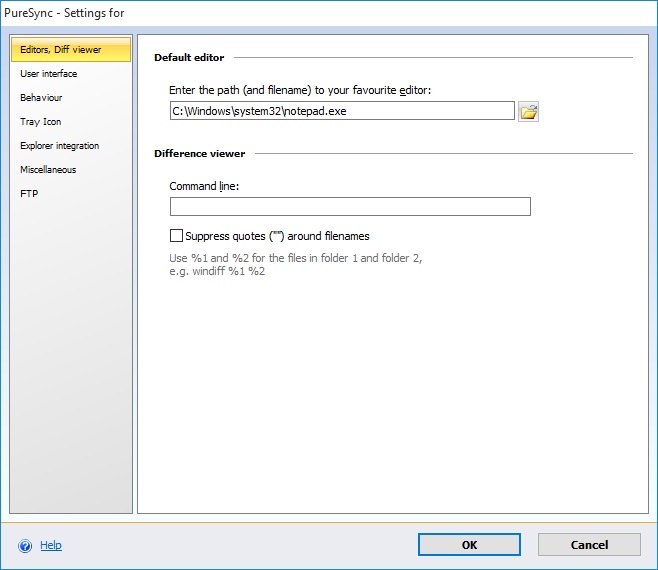Click the 'Command line:' label
This screenshot has width=658, height=570.
[204, 186]
